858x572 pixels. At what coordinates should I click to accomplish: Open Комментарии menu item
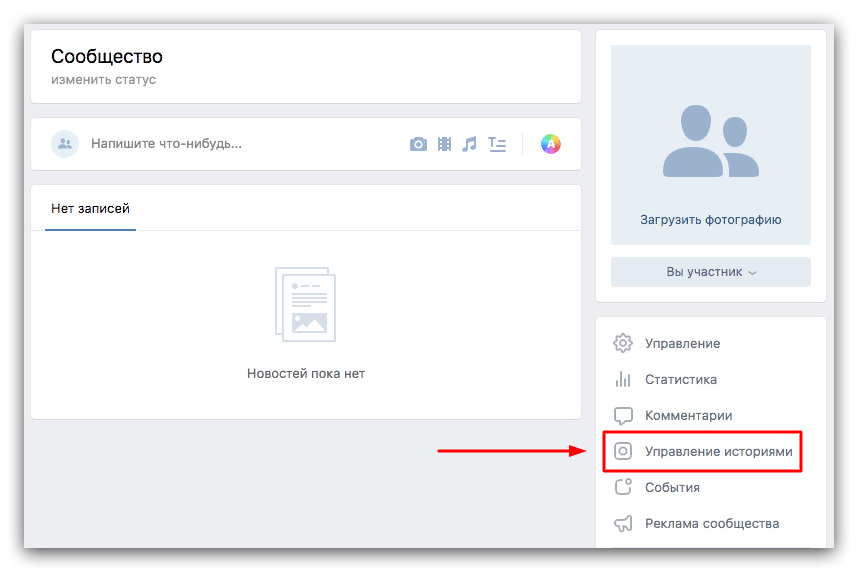tap(688, 415)
